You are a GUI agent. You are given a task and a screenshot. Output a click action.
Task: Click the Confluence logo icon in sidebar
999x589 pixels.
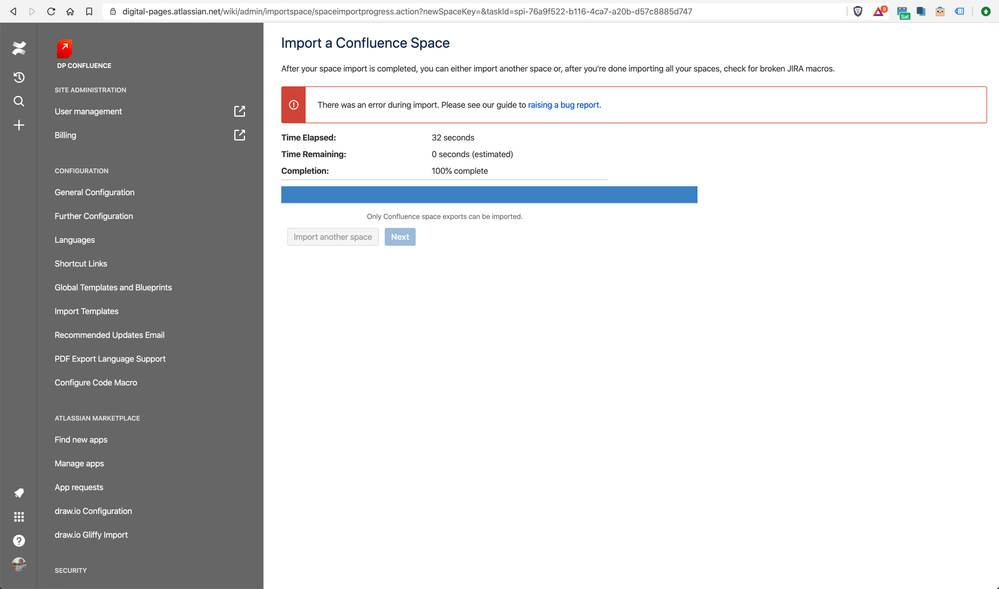pyautogui.click(x=19, y=48)
